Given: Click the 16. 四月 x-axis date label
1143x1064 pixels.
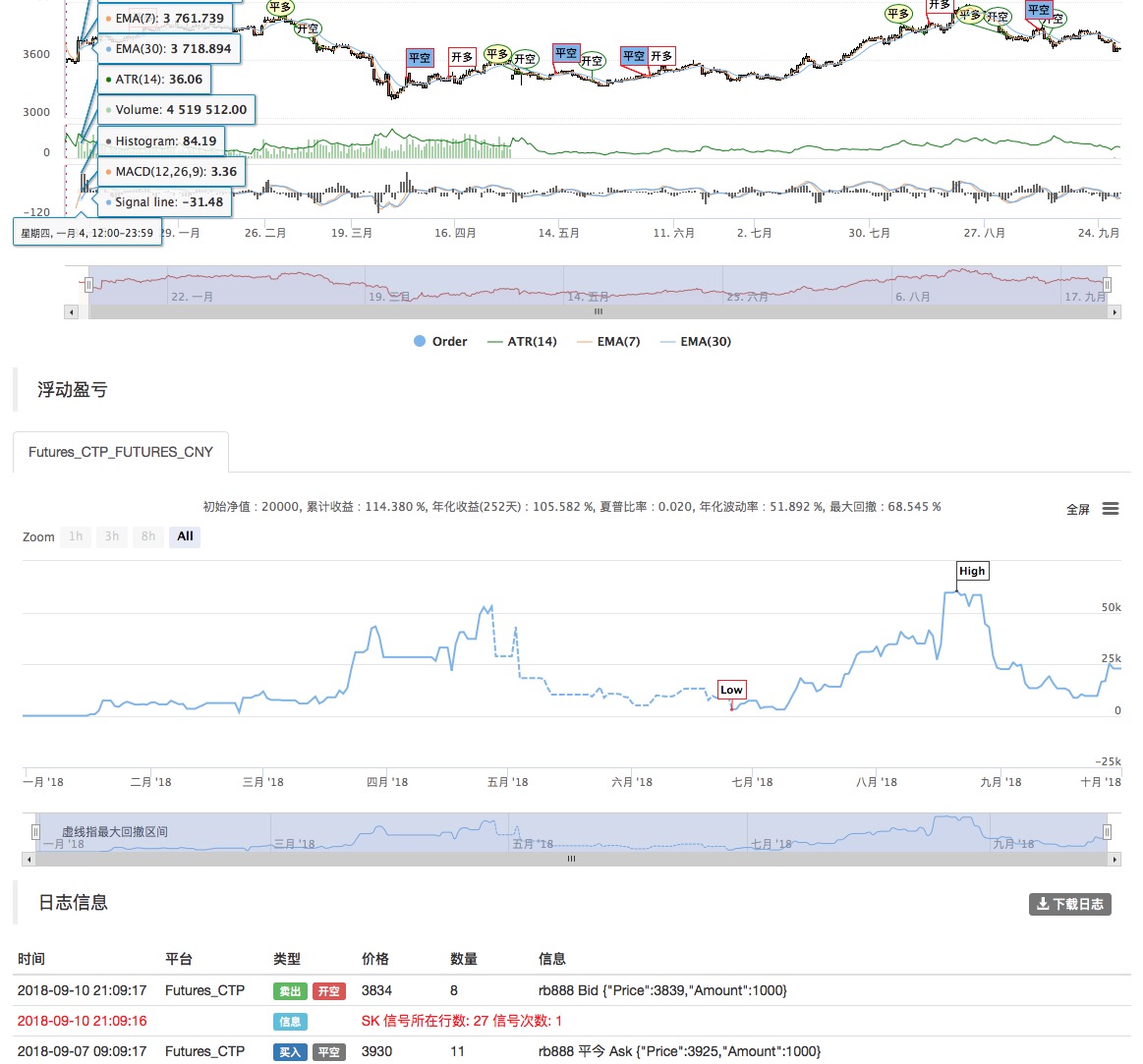Looking at the screenshot, I should coord(456,233).
